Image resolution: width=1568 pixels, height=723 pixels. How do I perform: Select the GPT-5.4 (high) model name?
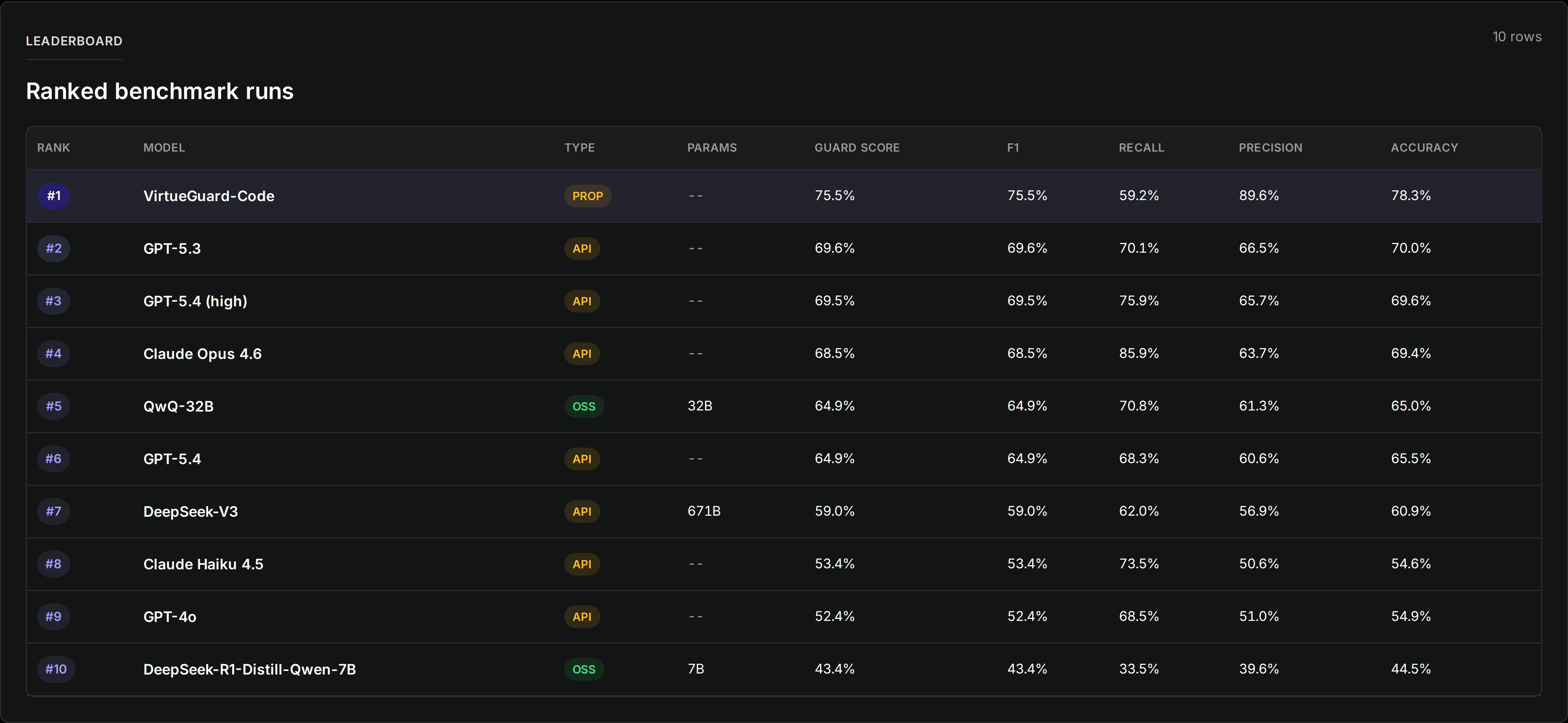[195, 301]
